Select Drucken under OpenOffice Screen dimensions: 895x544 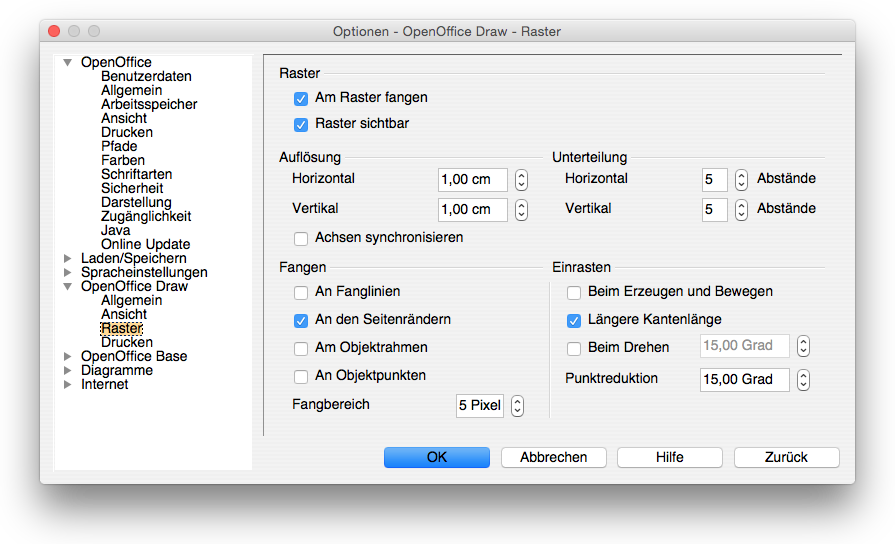(127, 132)
